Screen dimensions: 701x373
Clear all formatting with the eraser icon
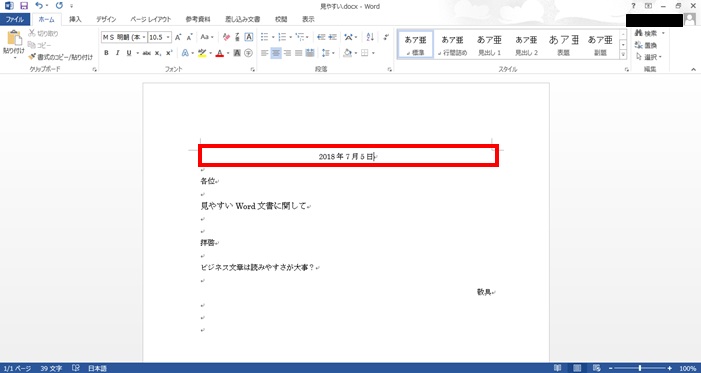[226, 37]
